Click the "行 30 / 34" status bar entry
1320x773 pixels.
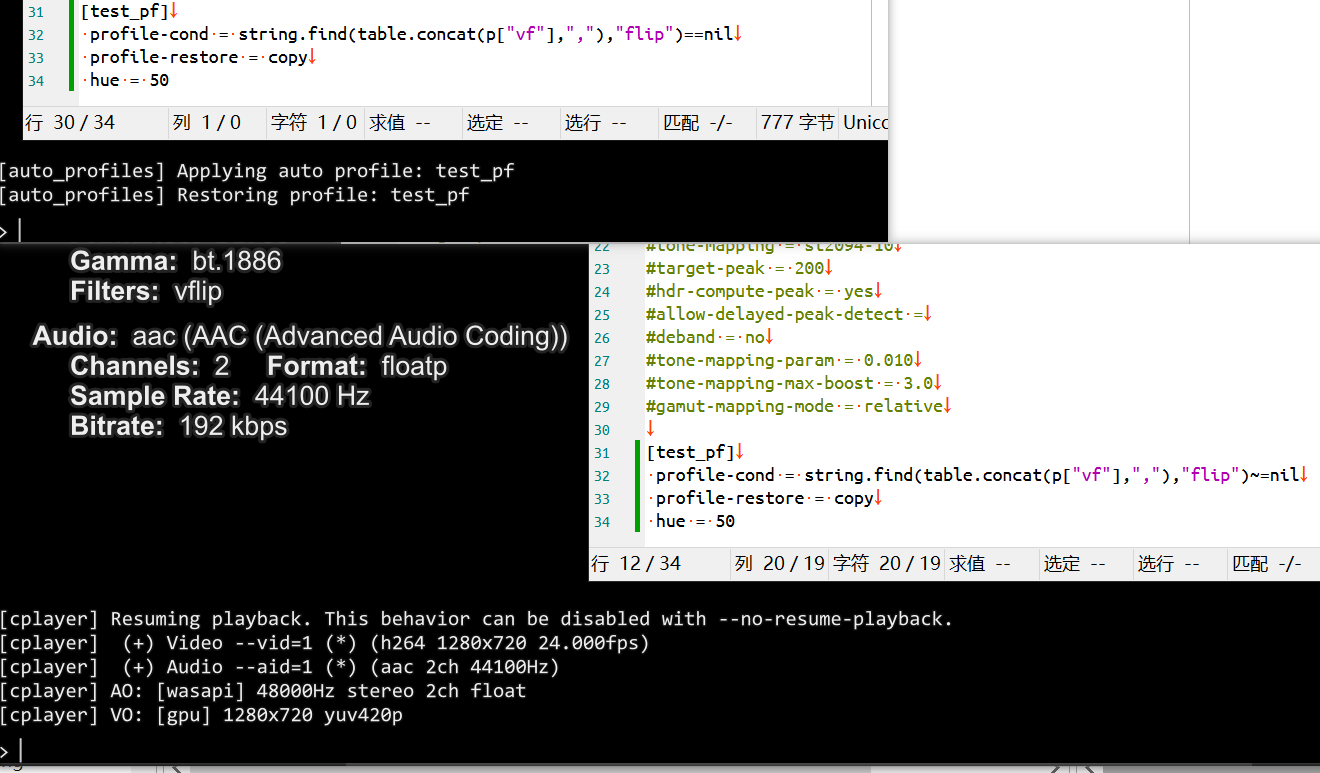tap(70, 123)
